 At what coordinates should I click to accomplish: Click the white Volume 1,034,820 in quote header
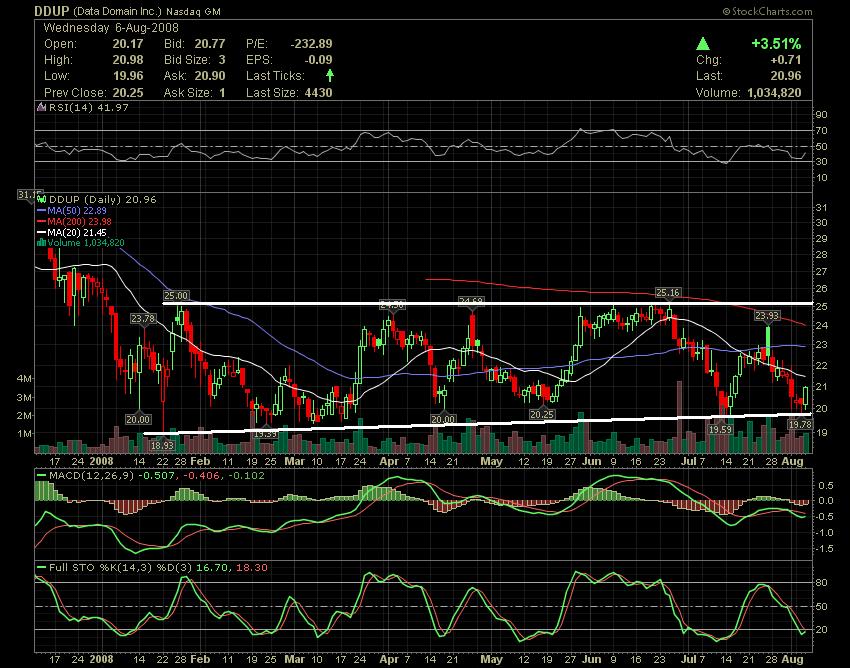[x=748, y=93]
